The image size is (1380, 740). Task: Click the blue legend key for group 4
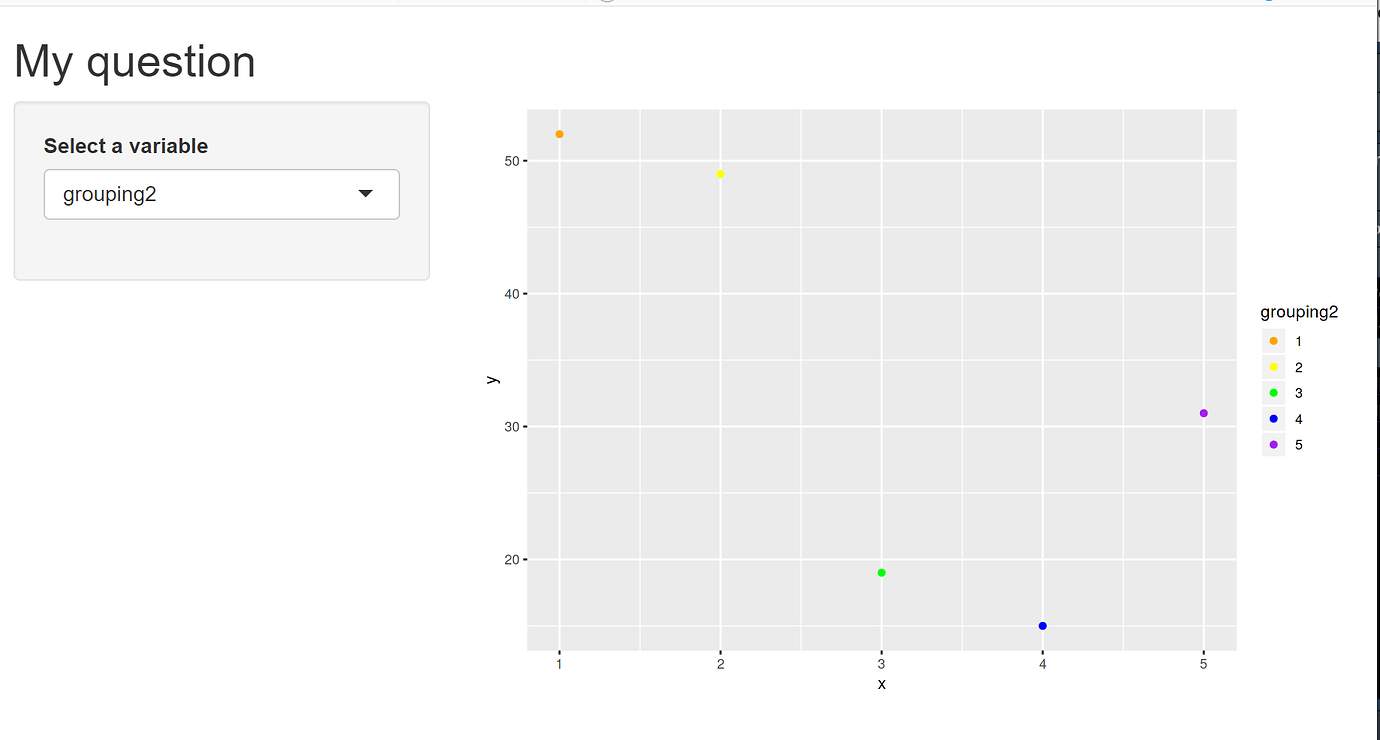[x=1272, y=419]
